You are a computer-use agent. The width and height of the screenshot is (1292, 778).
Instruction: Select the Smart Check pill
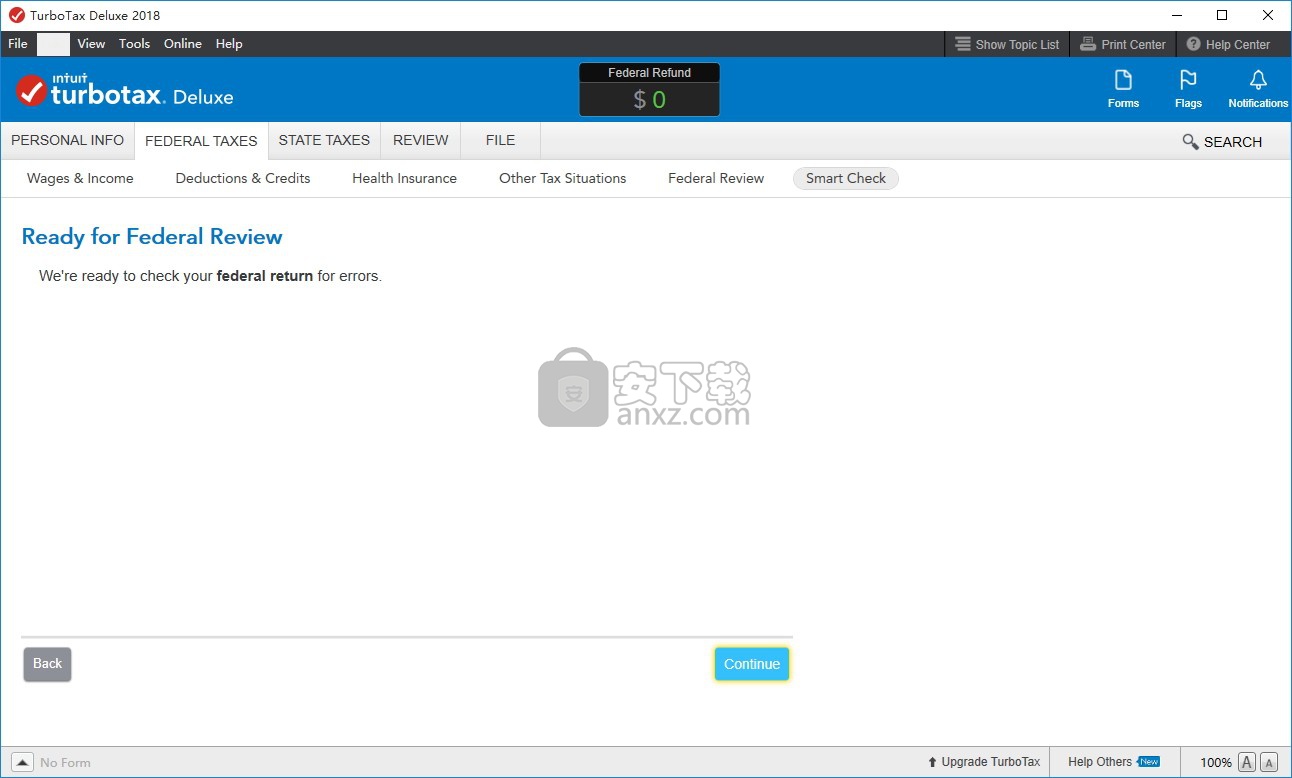pos(846,178)
